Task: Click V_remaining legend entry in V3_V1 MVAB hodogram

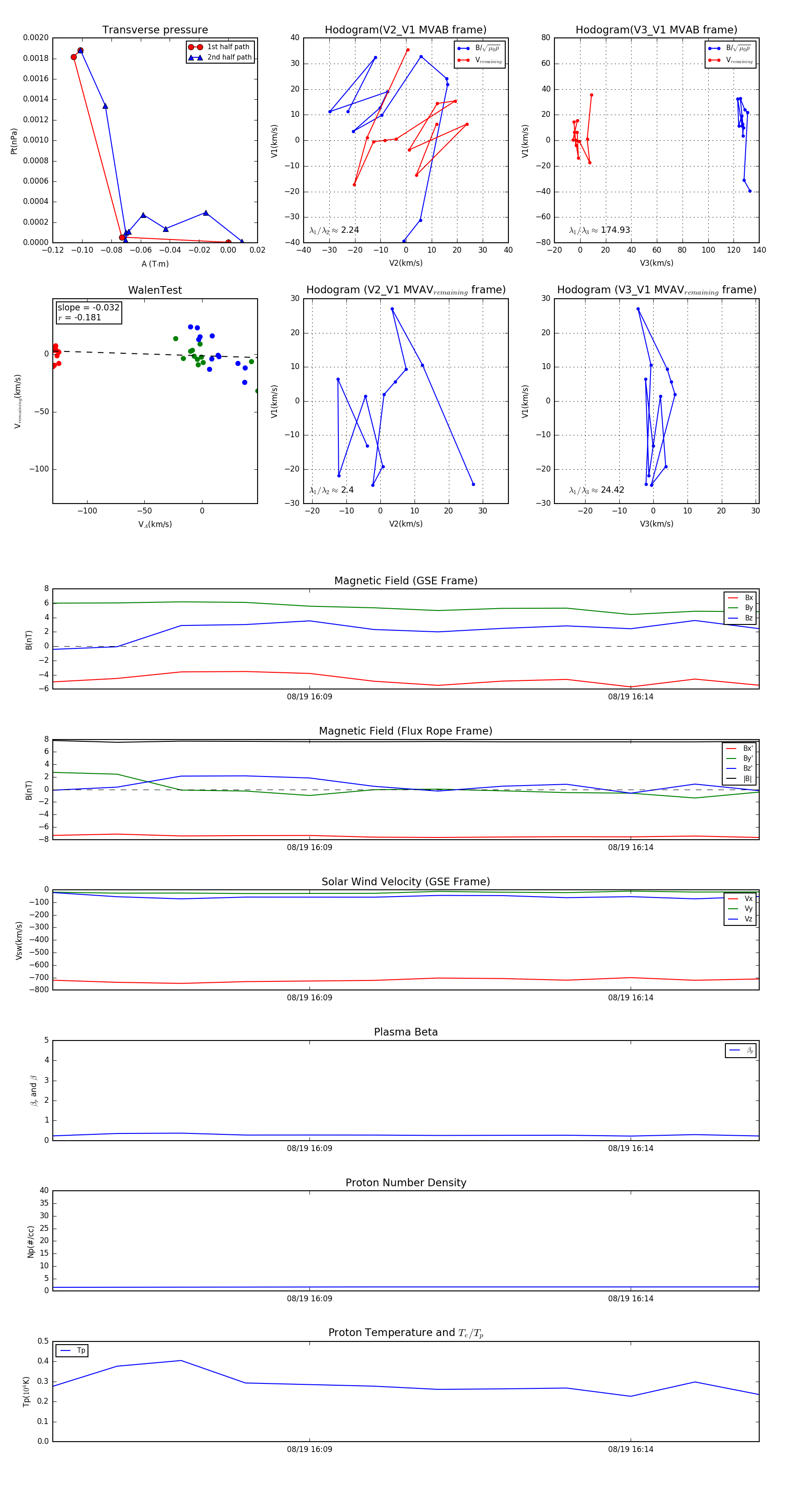Action: [730, 60]
